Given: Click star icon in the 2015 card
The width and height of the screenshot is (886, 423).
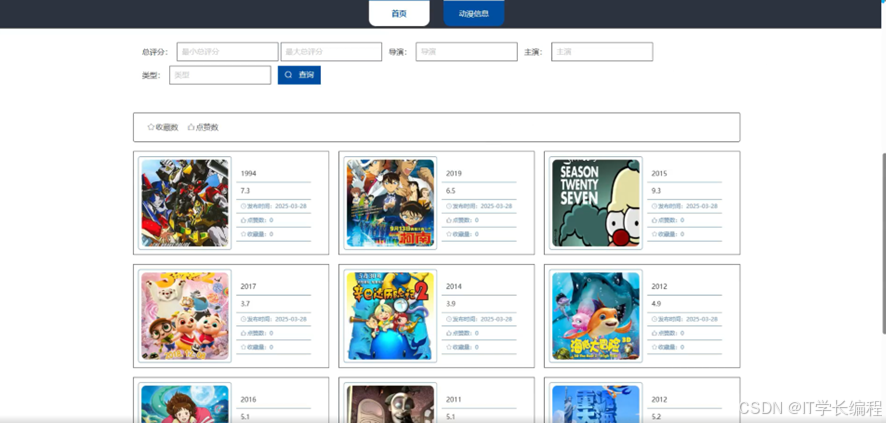Looking at the screenshot, I should coord(654,234).
